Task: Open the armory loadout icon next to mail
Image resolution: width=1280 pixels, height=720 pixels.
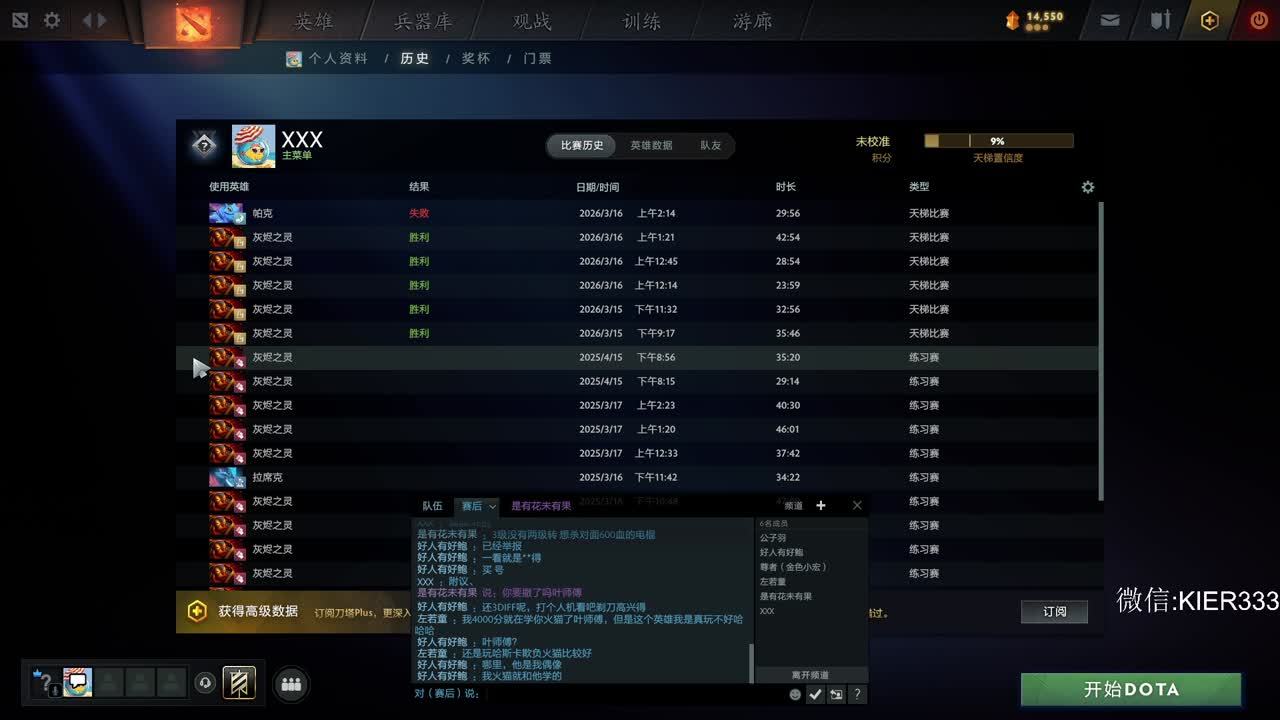Action: [1160, 20]
